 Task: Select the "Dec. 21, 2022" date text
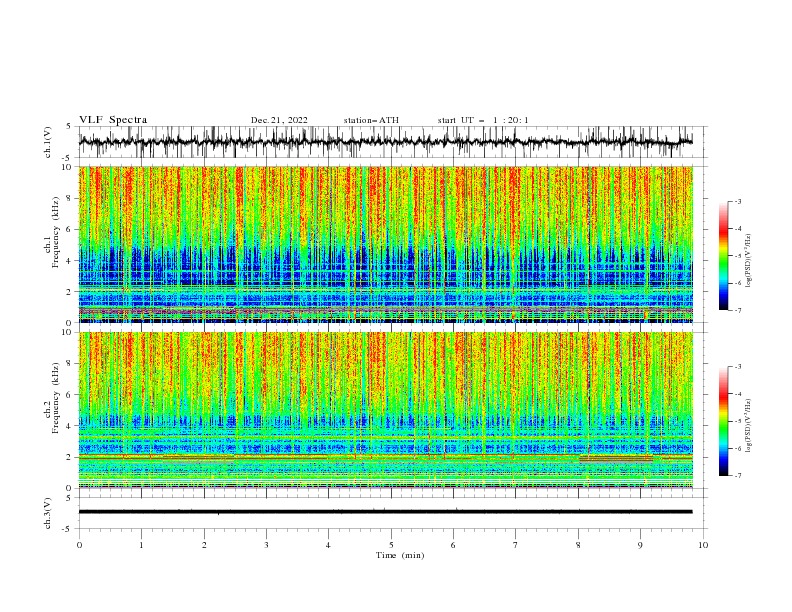[x=279, y=120]
